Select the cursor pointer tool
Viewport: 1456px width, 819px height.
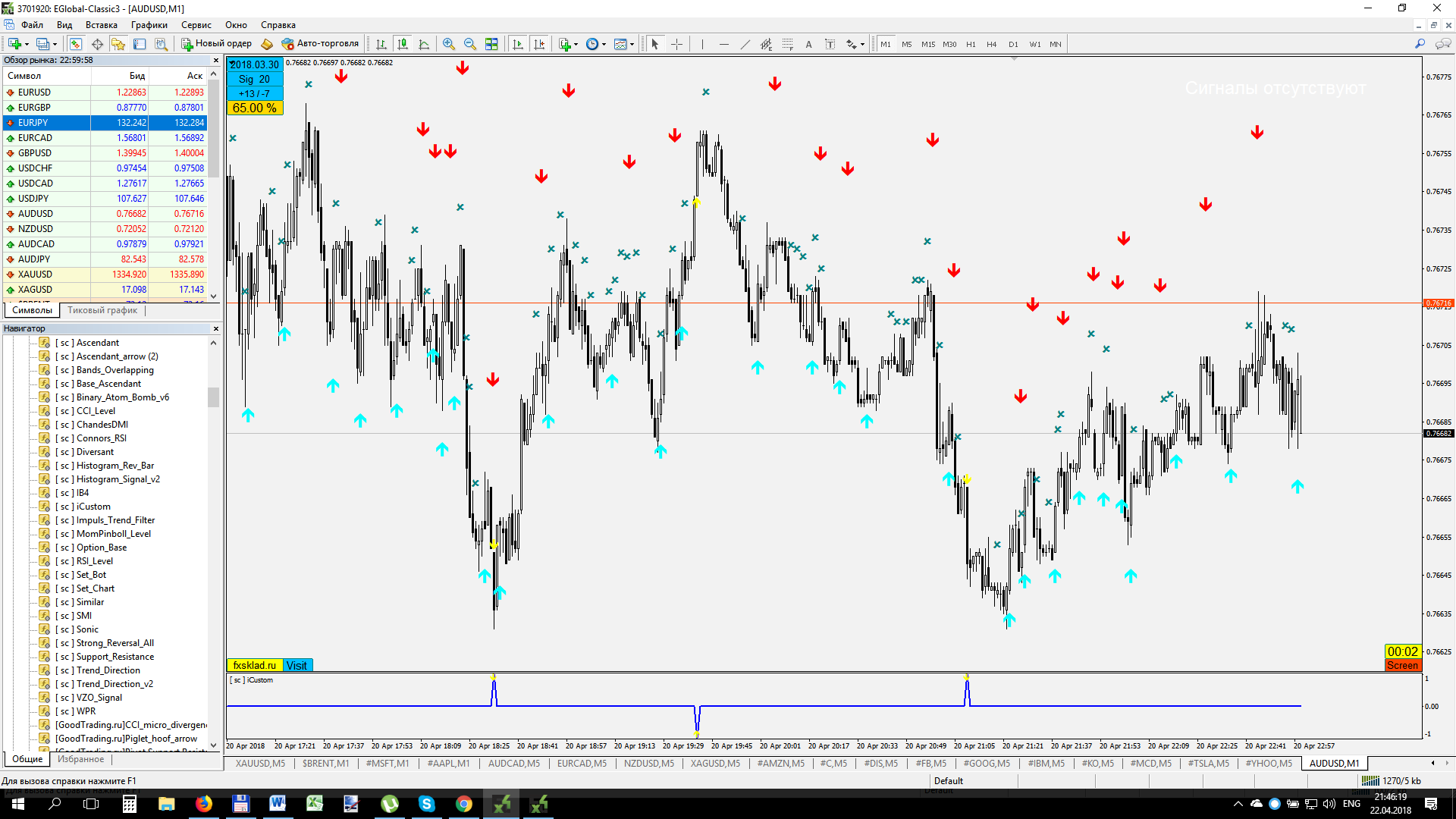(x=655, y=44)
